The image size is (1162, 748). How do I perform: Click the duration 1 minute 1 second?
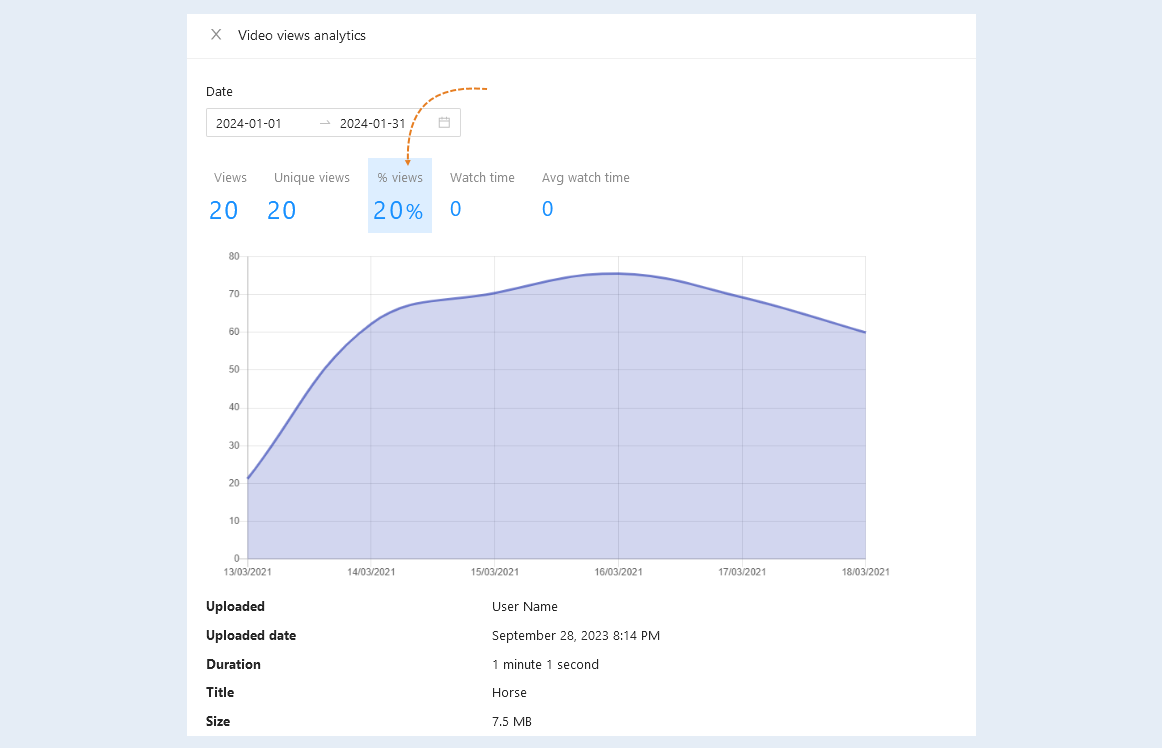tap(545, 664)
